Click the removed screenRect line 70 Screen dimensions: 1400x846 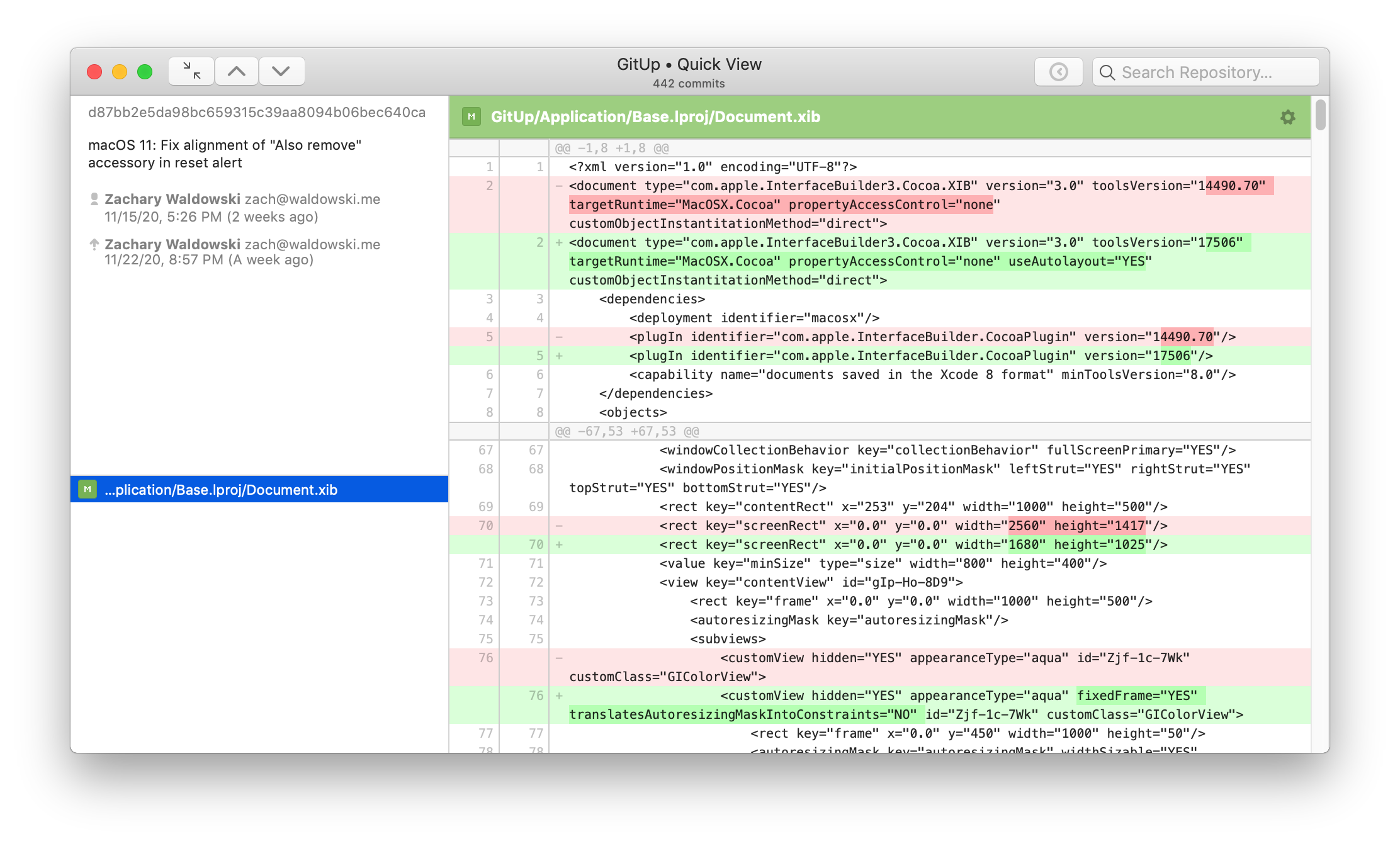[x=913, y=526]
